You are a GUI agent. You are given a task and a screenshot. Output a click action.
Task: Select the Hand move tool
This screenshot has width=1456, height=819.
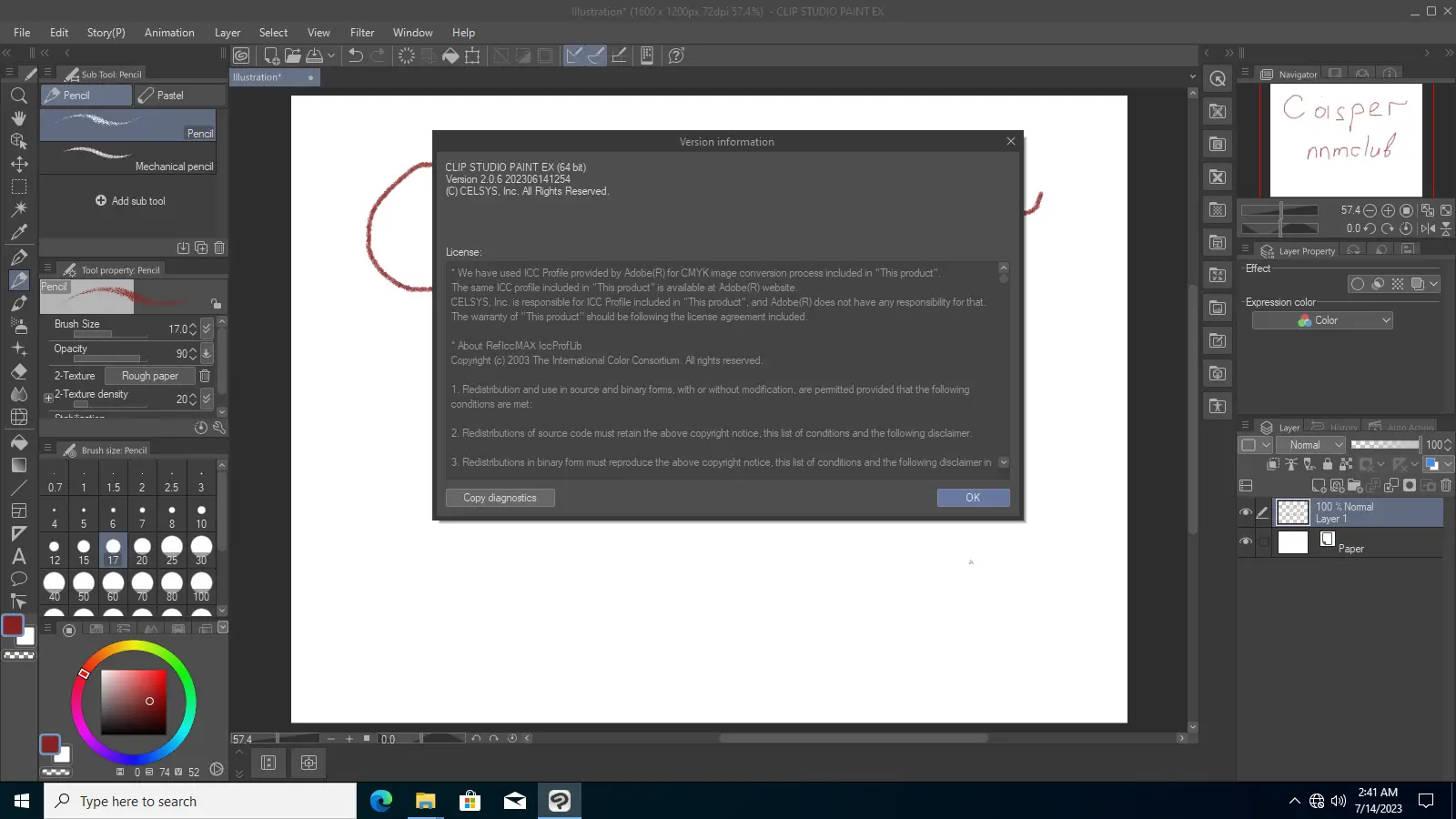point(18,118)
